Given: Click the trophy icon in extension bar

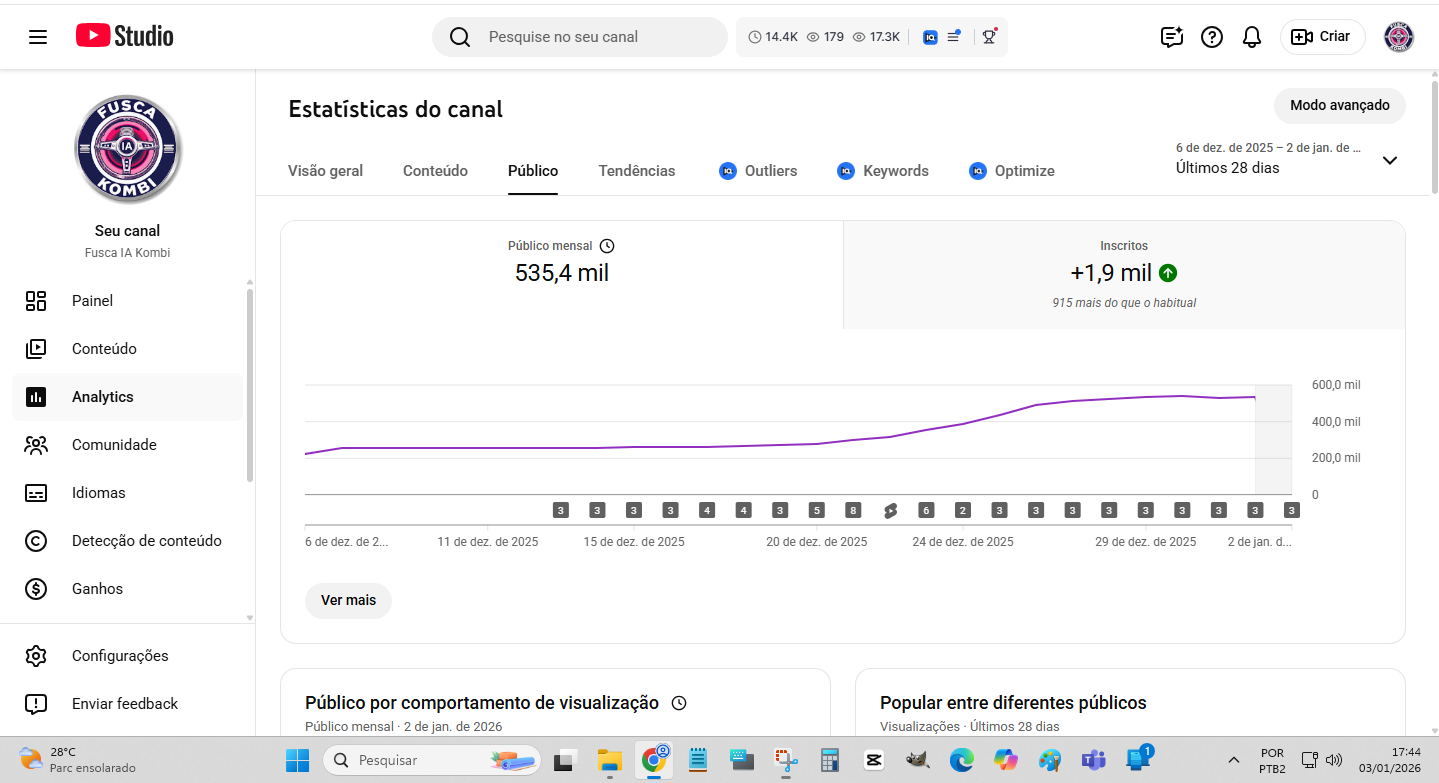Looking at the screenshot, I should pyautogui.click(x=988, y=37).
